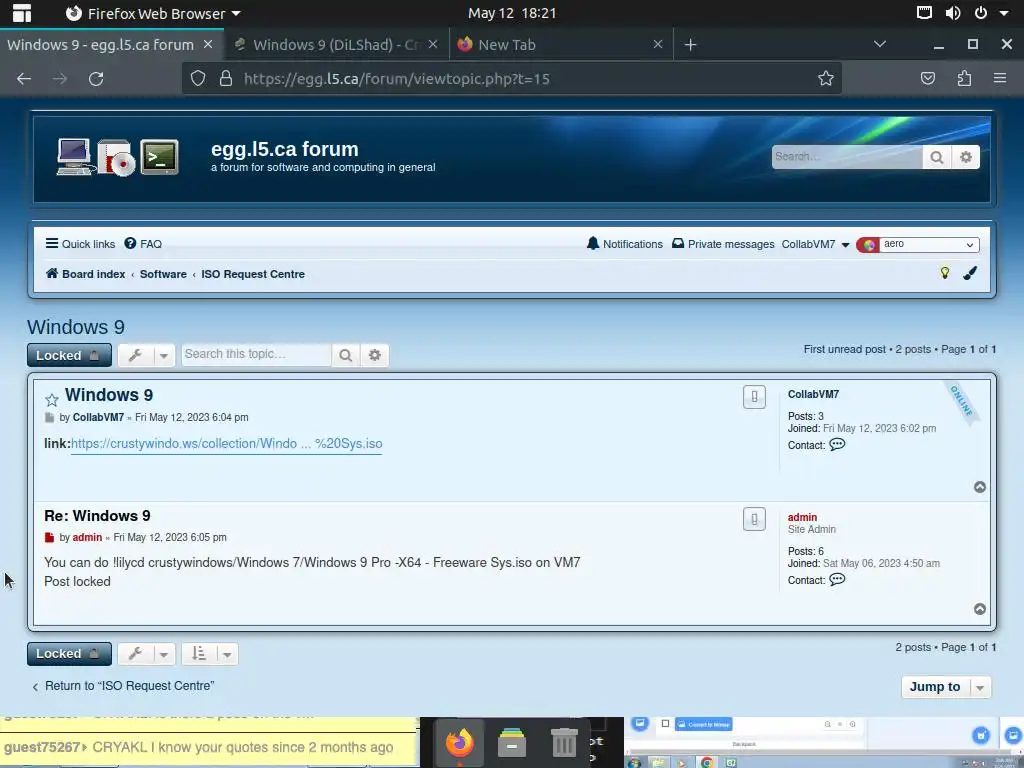Click the lightbulb icon in breadcrumb bar
This screenshot has height=768, width=1024.
pyautogui.click(x=944, y=273)
